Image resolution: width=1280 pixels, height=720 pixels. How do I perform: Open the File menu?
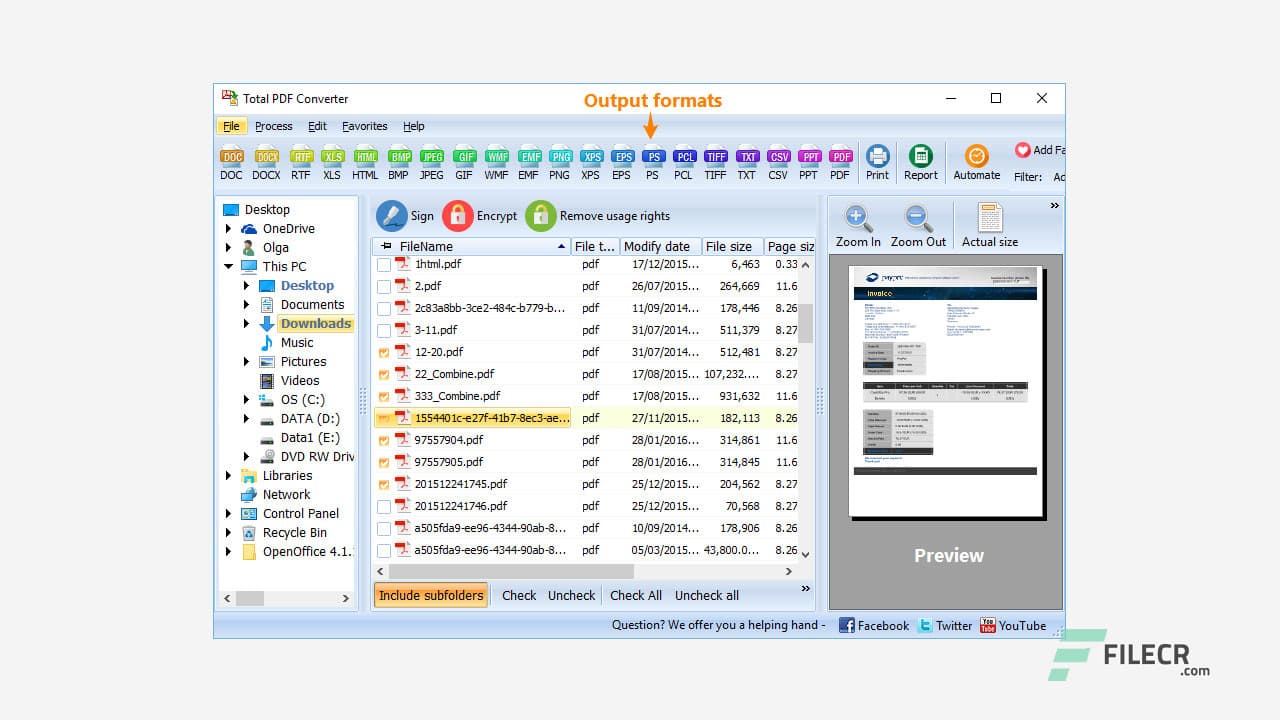pyautogui.click(x=231, y=126)
